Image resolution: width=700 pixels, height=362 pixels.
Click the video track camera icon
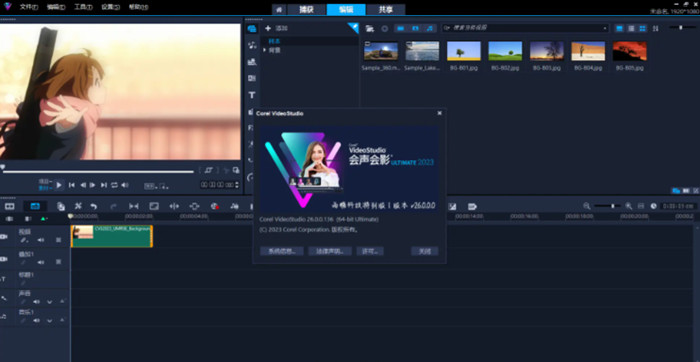click(3, 237)
